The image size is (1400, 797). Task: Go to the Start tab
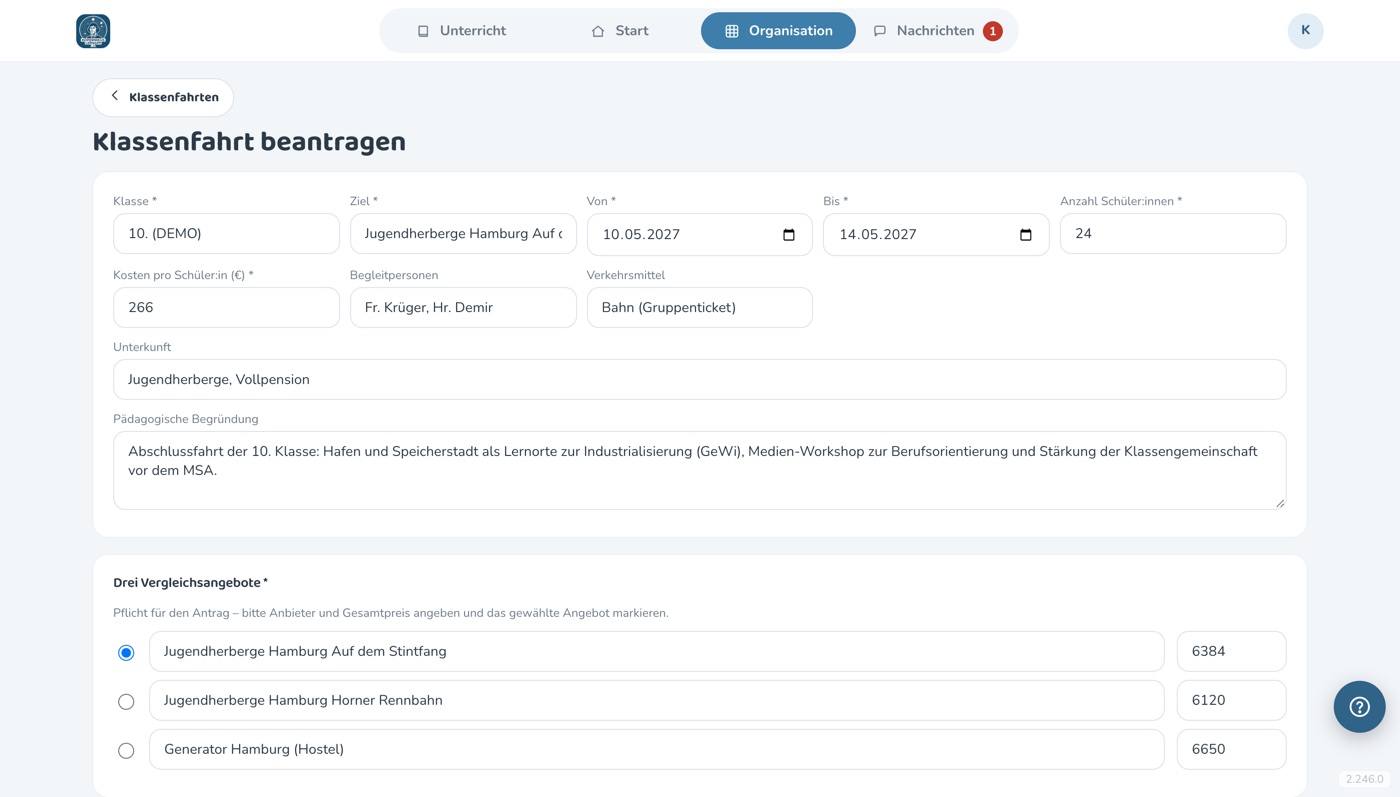(x=619, y=31)
